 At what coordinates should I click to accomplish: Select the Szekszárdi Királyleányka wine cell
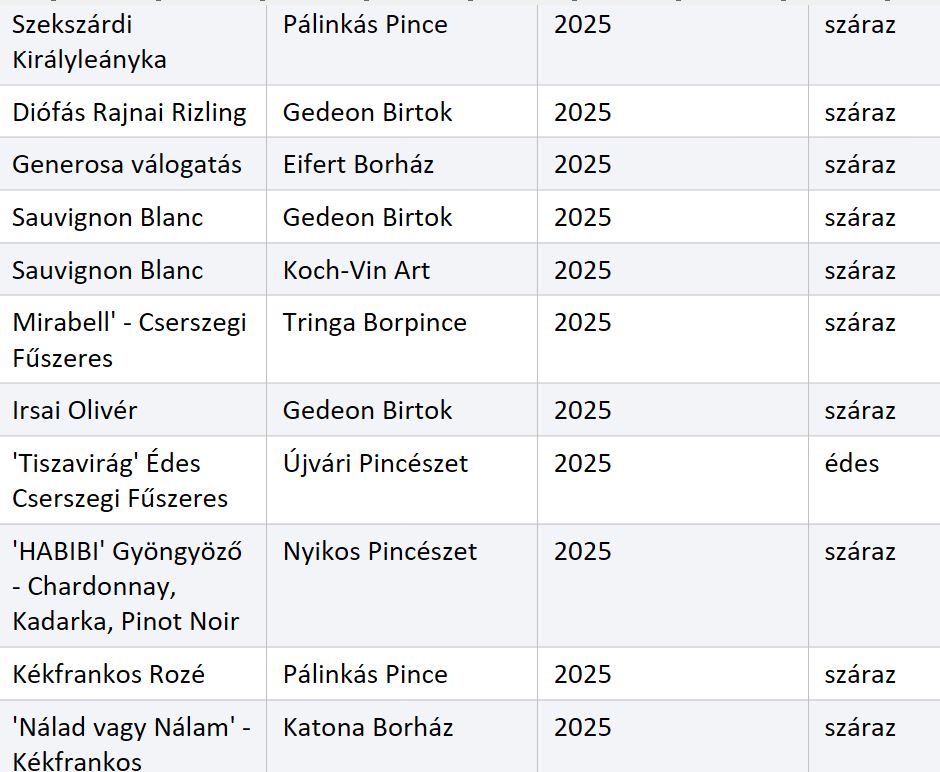132,43
